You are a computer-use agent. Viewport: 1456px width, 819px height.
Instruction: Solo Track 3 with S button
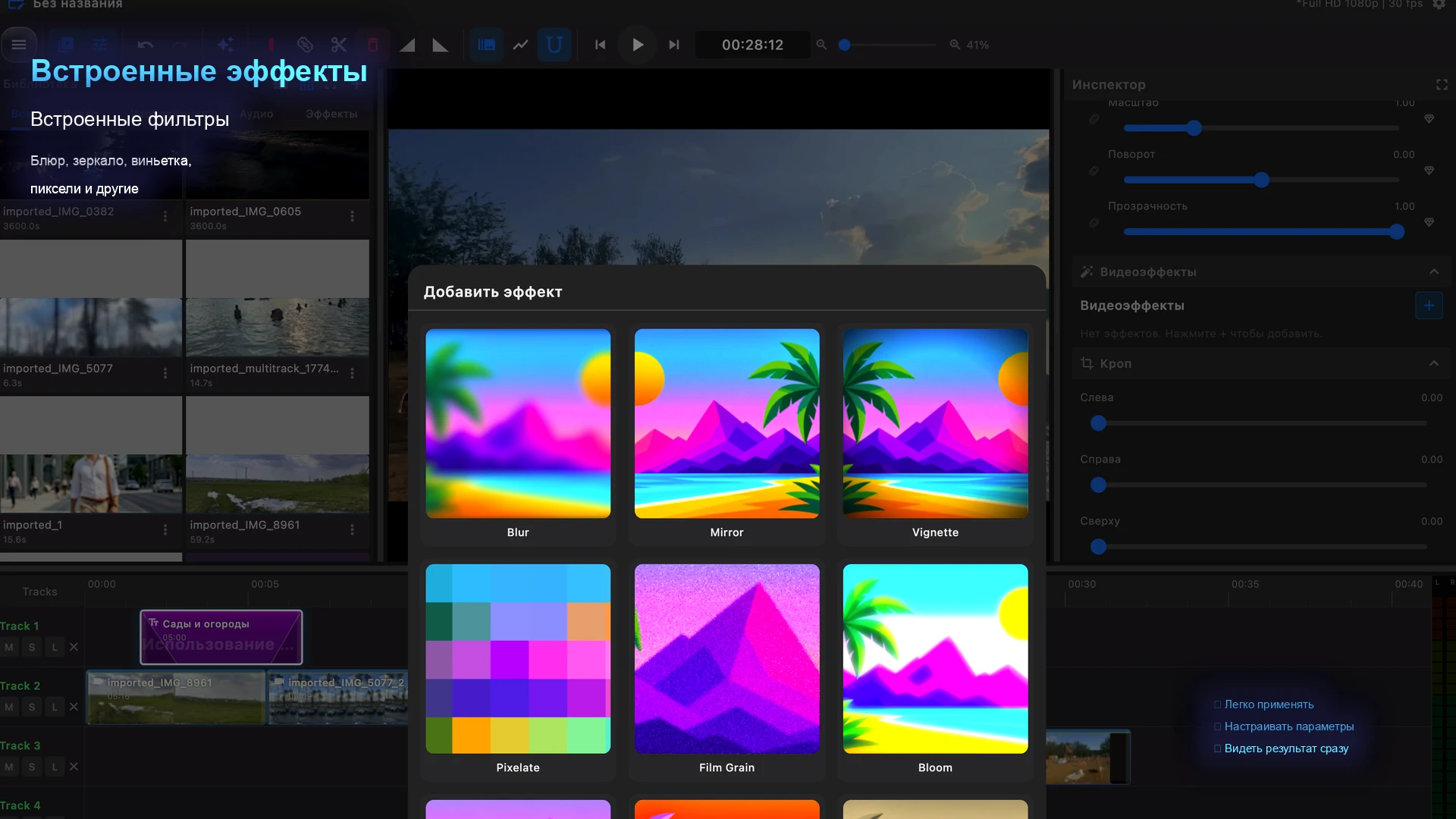[x=32, y=767]
